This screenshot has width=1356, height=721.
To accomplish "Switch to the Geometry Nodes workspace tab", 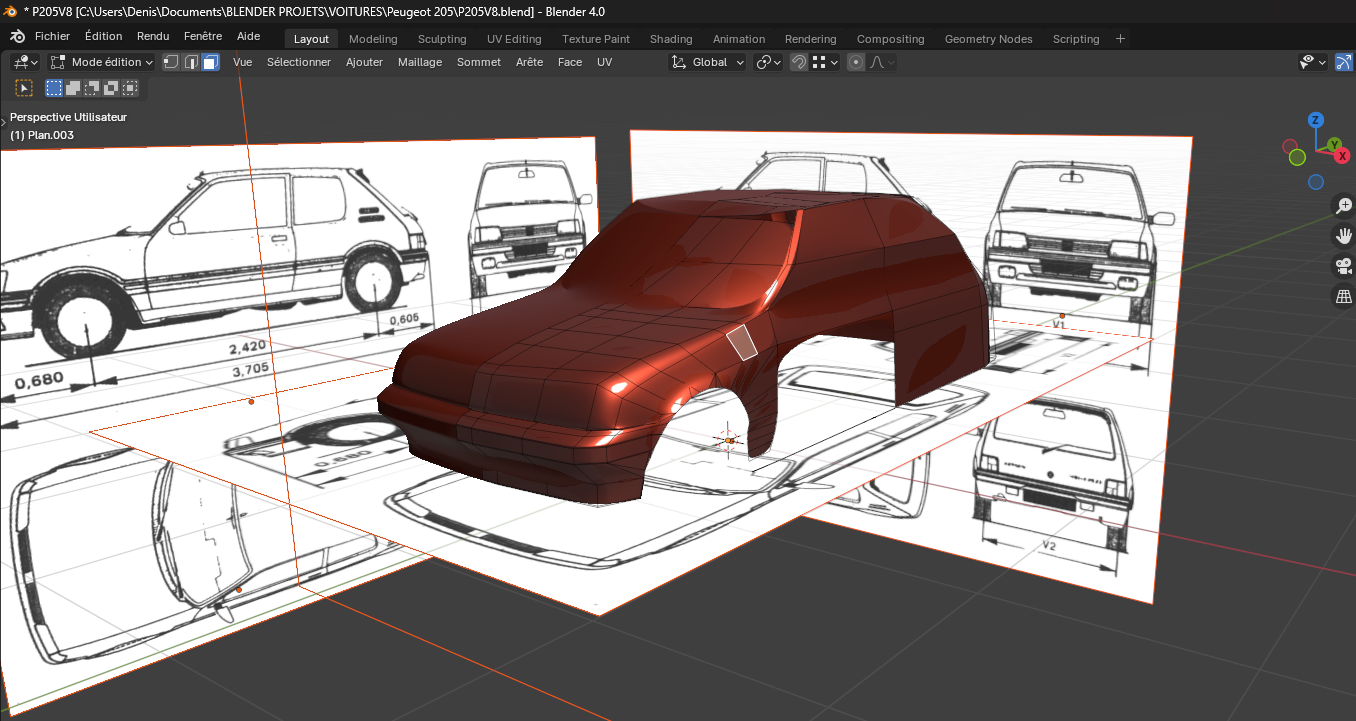I will tap(989, 39).
